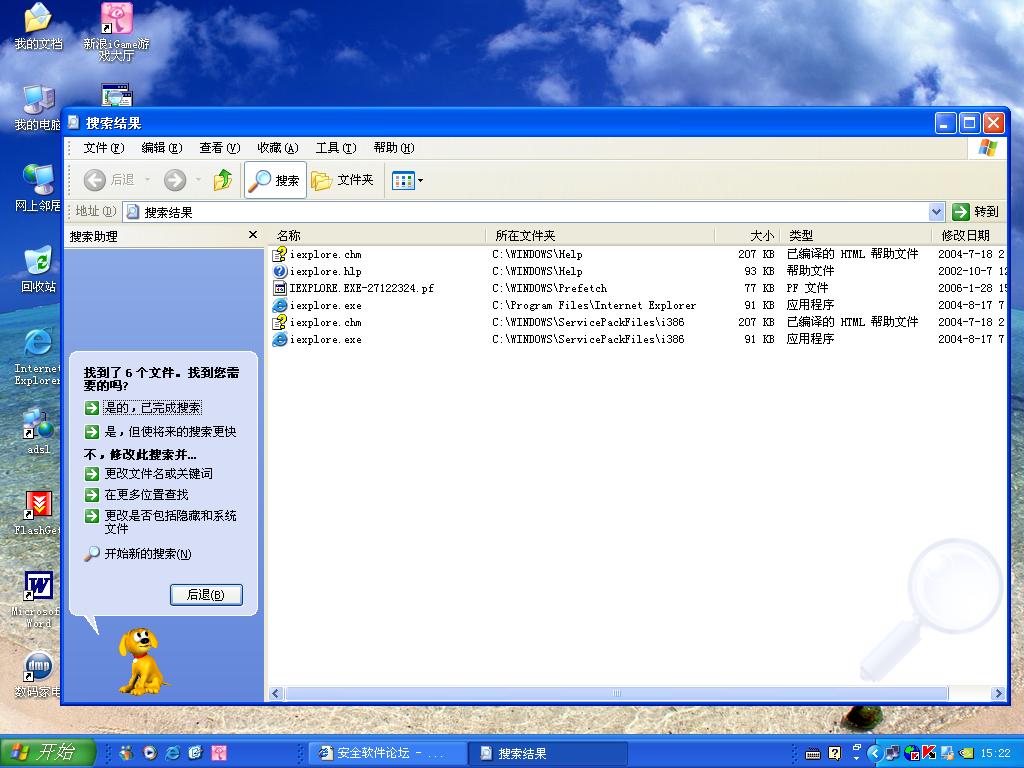Click the system tray expand arrow
Viewport: 1024px width, 768px height.
(875, 753)
